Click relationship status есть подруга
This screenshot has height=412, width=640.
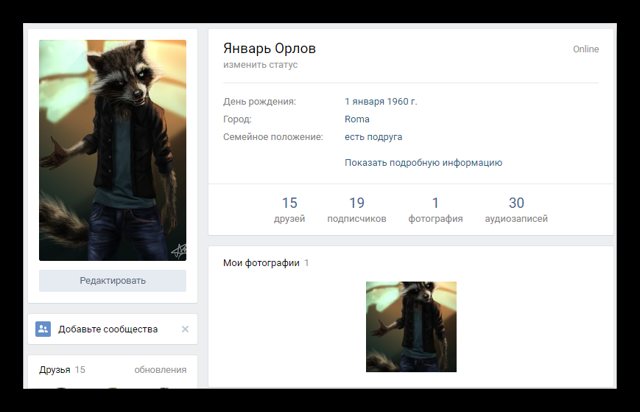tap(373, 137)
